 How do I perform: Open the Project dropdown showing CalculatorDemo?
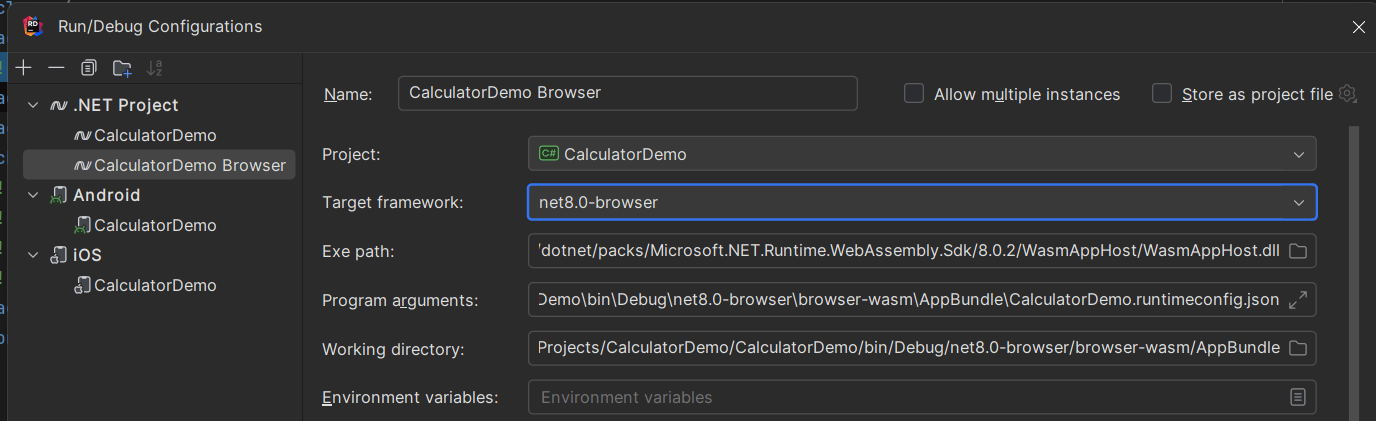[922, 154]
